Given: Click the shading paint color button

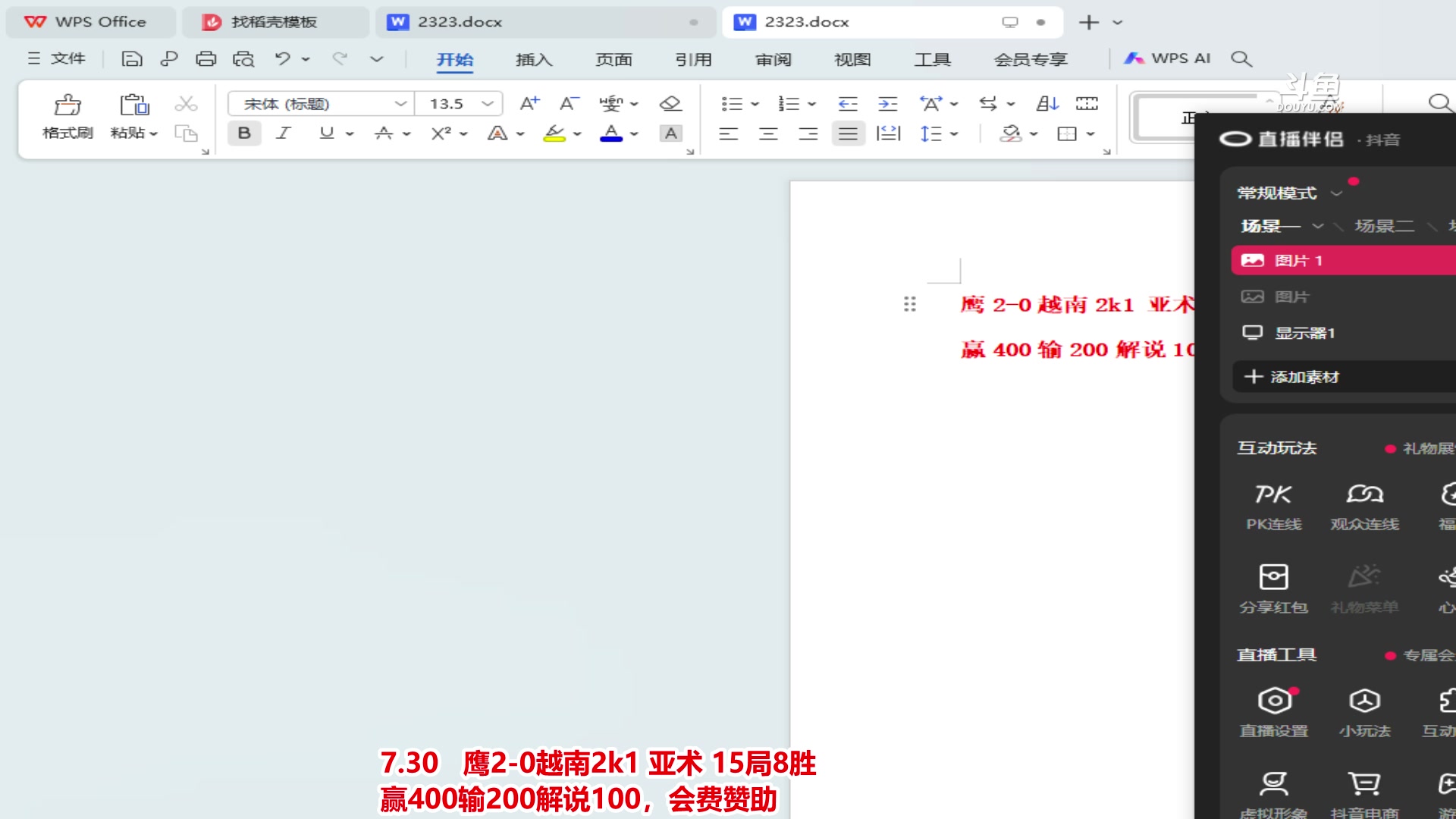Looking at the screenshot, I should [x=1010, y=133].
